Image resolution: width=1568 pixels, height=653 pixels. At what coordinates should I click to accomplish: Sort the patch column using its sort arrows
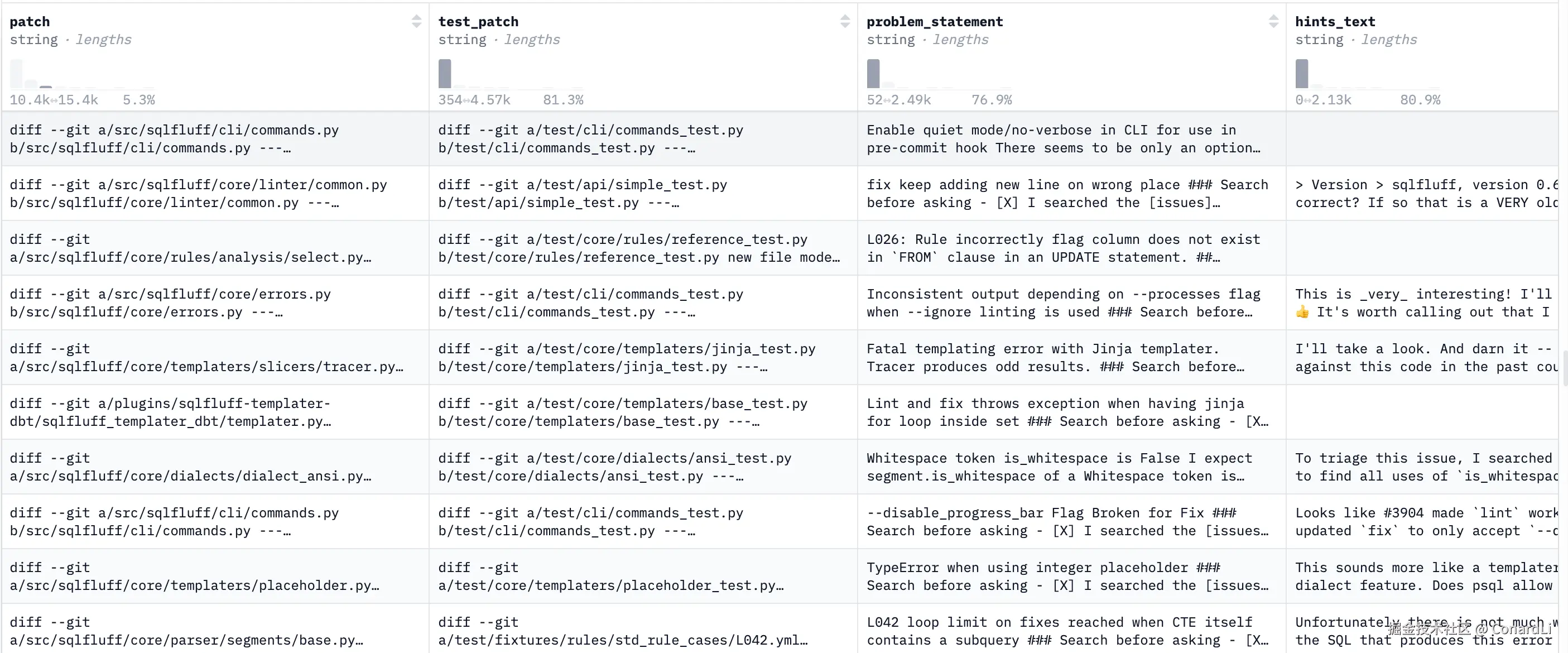tap(416, 21)
